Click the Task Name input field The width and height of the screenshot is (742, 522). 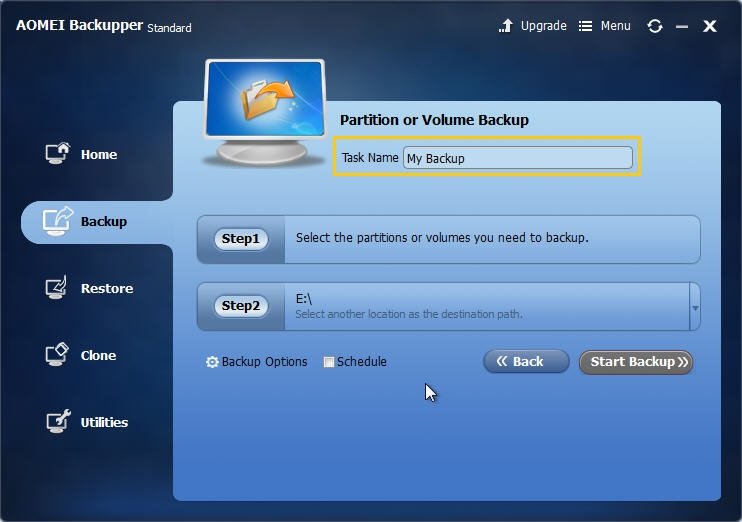[518, 158]
